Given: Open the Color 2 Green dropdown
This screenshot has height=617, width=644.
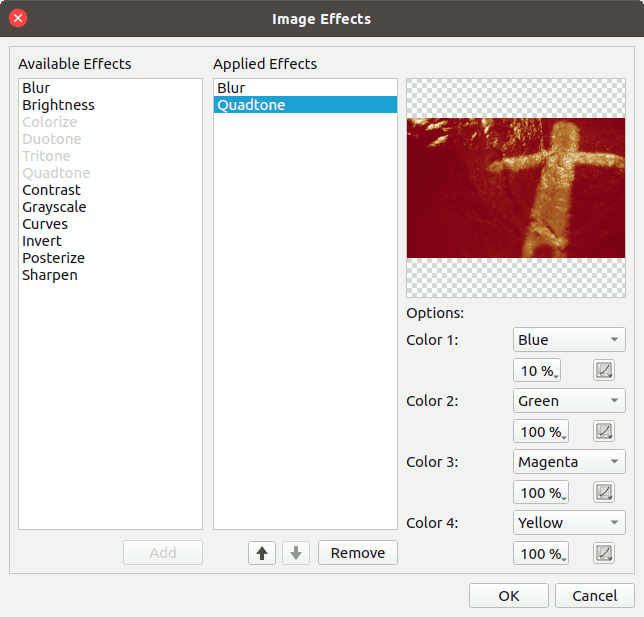Looking at the screenshot, I should click(x=568, y=401).
